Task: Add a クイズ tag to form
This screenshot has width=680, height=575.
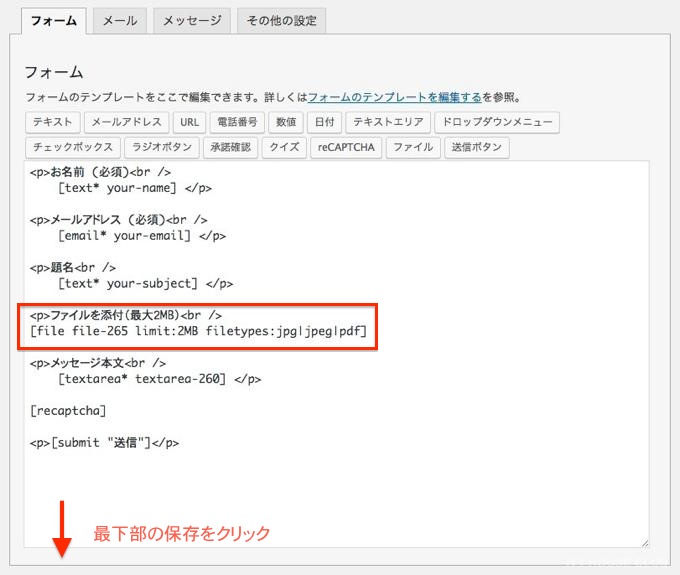Action: tap(284, 148)
